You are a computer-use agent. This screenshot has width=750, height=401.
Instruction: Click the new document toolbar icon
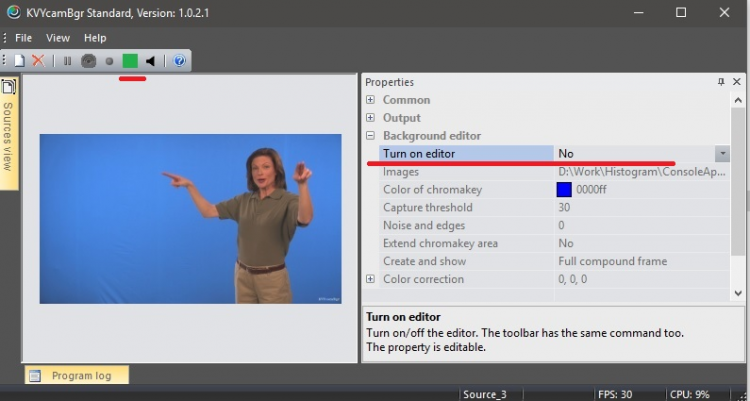point(19,61)
